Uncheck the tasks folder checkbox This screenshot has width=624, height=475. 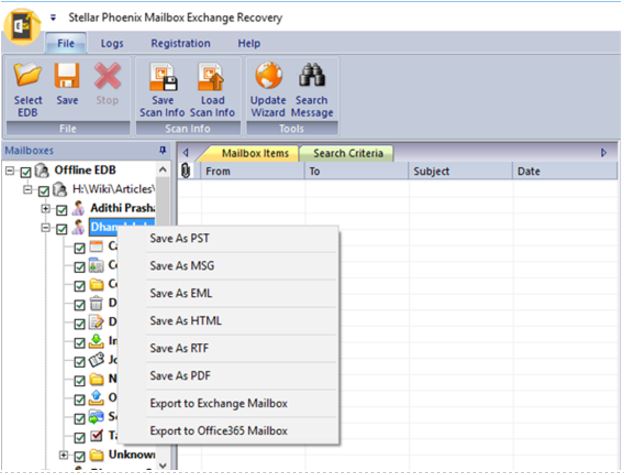(80, 438)
